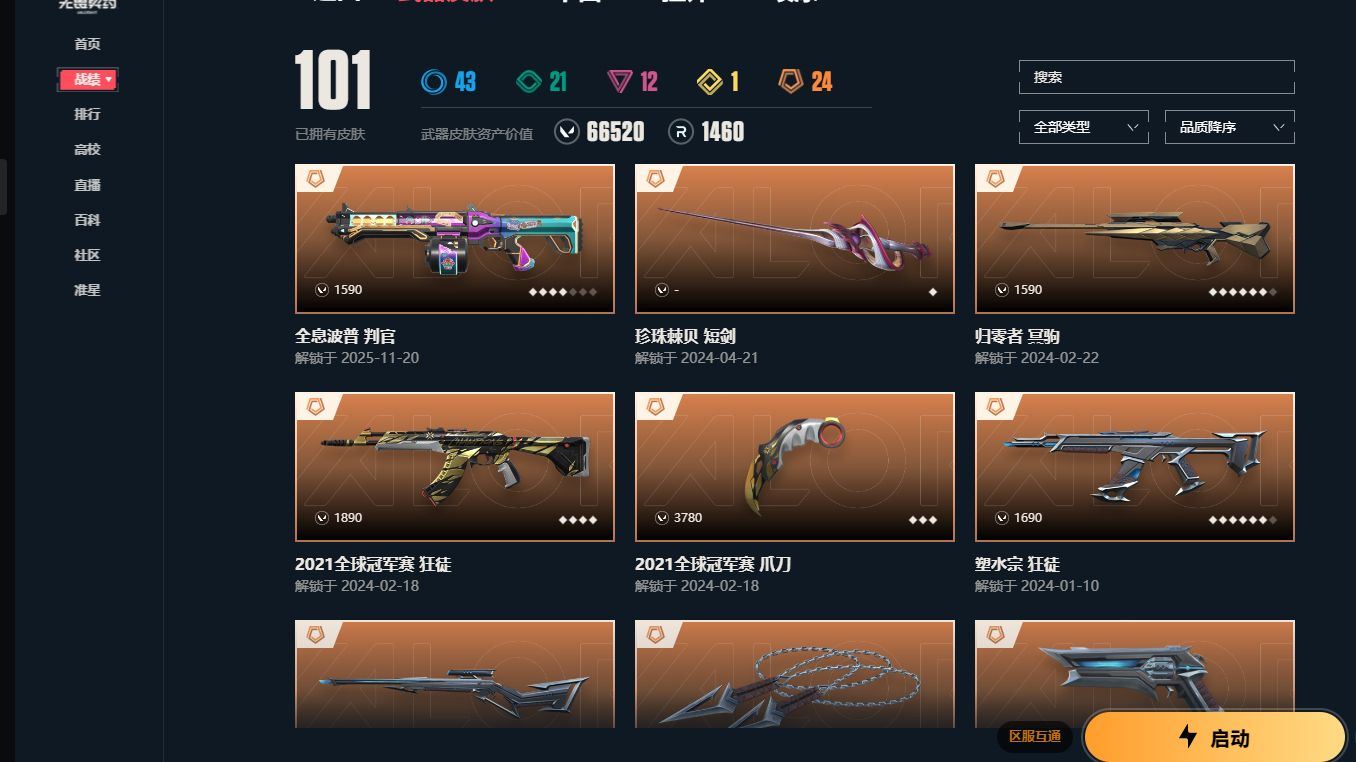Open the 全部类型 type filter dropdown

(x=1084, y=127)
